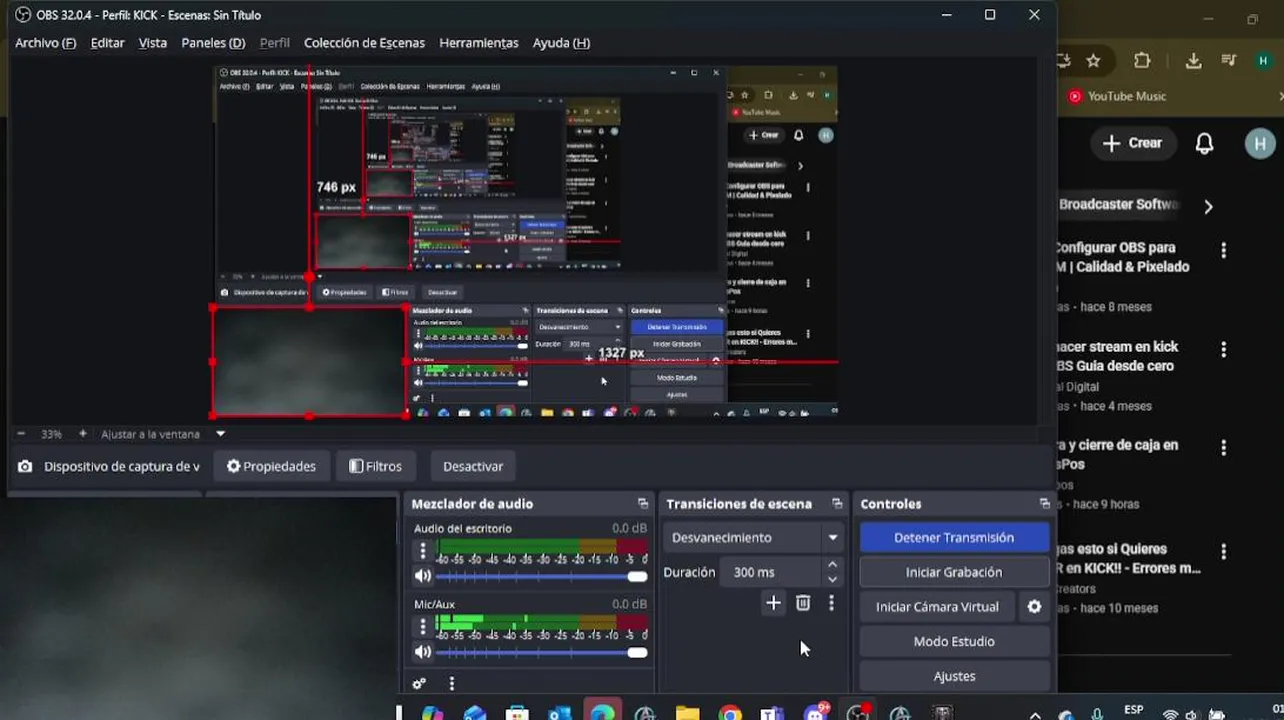Mute the Audio del escritorio speaker

pos(423,576)
